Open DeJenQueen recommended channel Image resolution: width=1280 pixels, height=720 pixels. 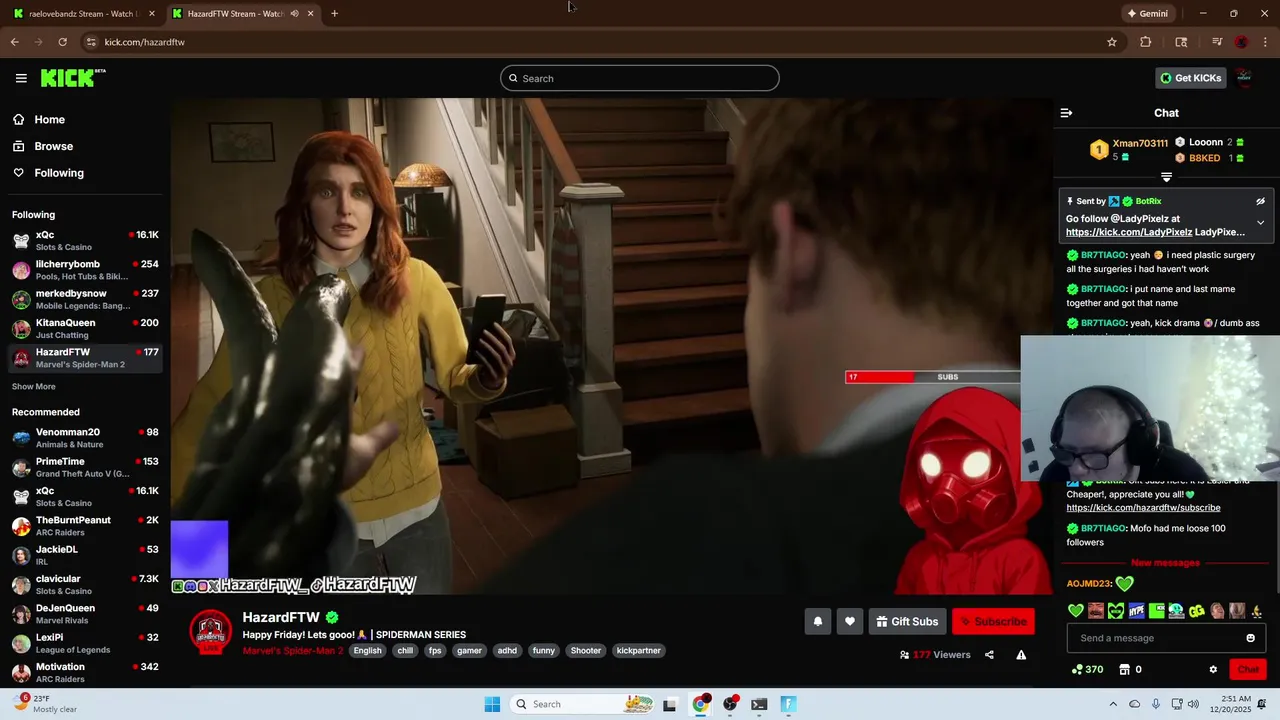(85, 613)
